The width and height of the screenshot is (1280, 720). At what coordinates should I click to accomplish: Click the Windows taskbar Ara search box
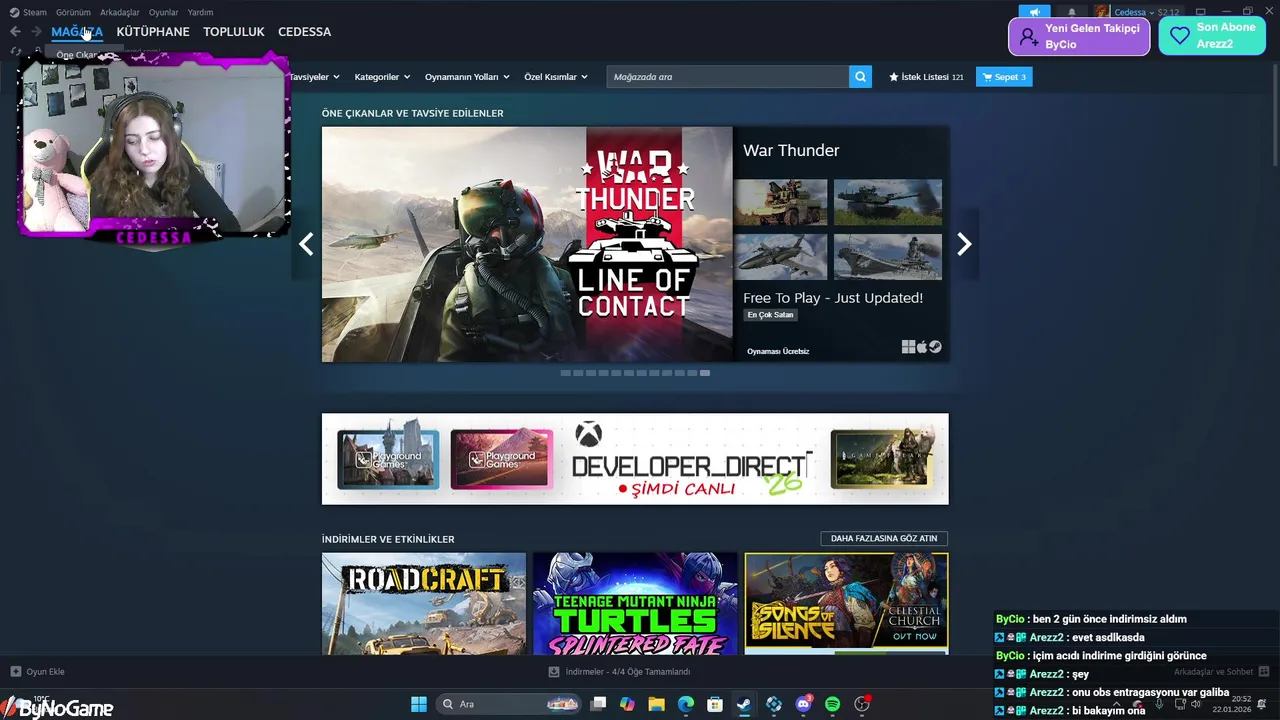click(509, 704)
